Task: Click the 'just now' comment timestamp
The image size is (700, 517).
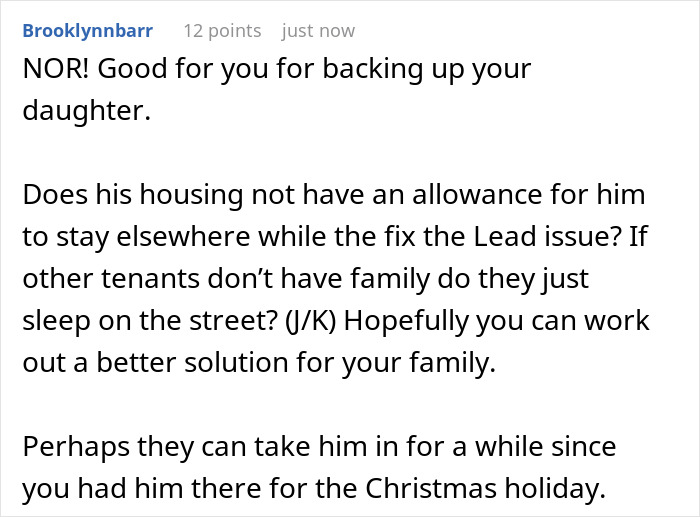Action: coord(318,31)
